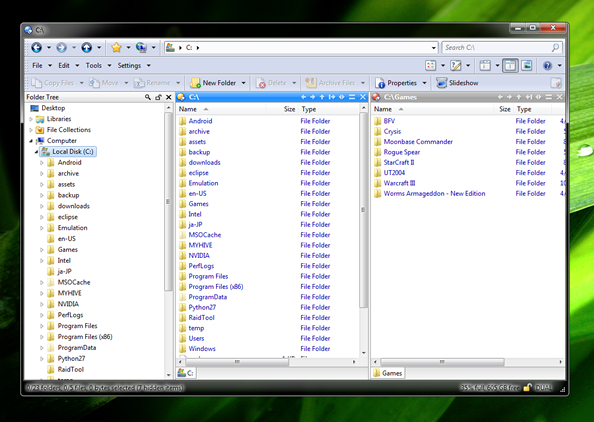594x422 pixels.
Task: Open the network computer icon in toolbar
Action: click(141, 47)
